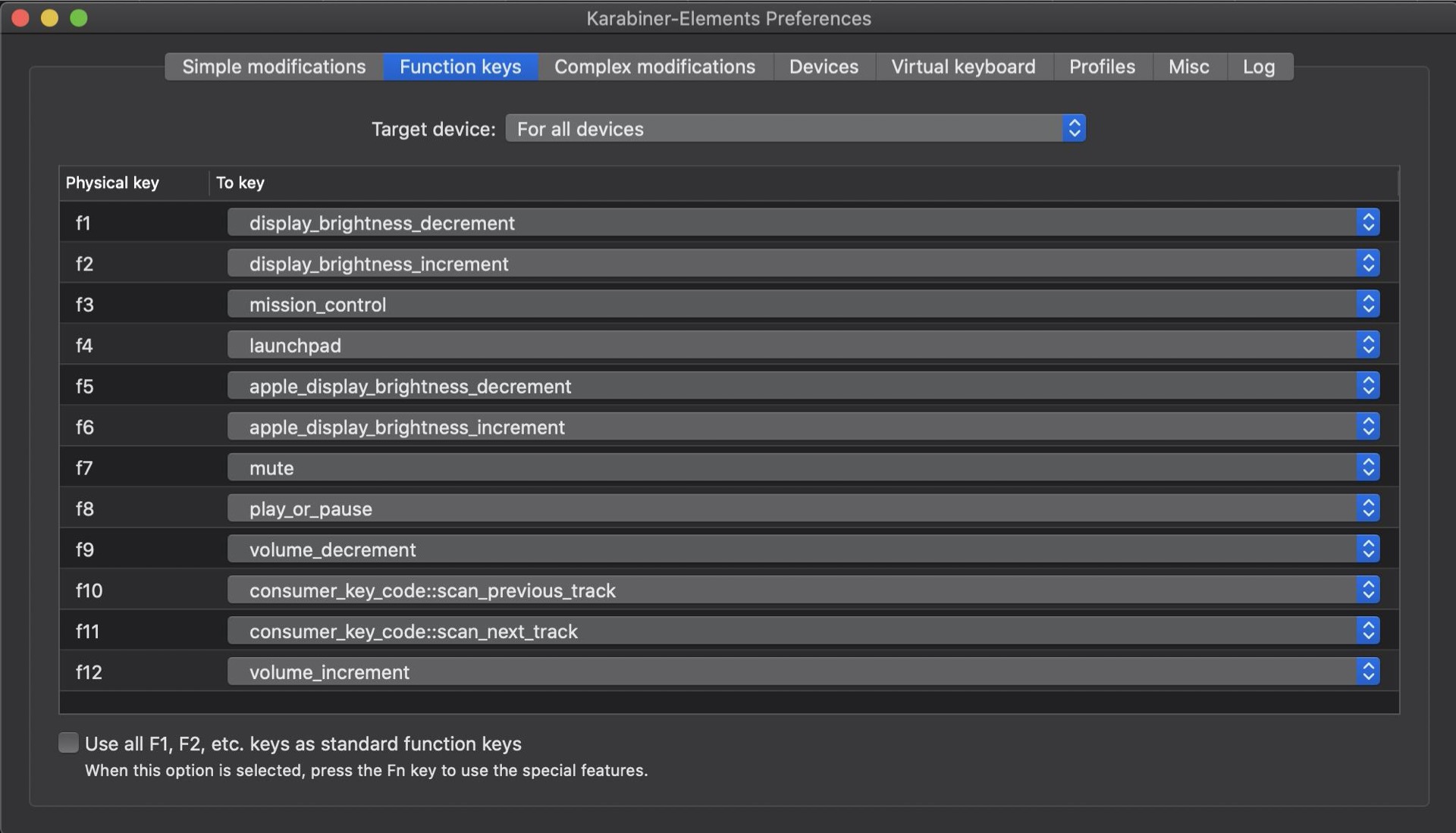Select the Profiles tab
Screen dimensions: 1456x833
click(1103, 67)
